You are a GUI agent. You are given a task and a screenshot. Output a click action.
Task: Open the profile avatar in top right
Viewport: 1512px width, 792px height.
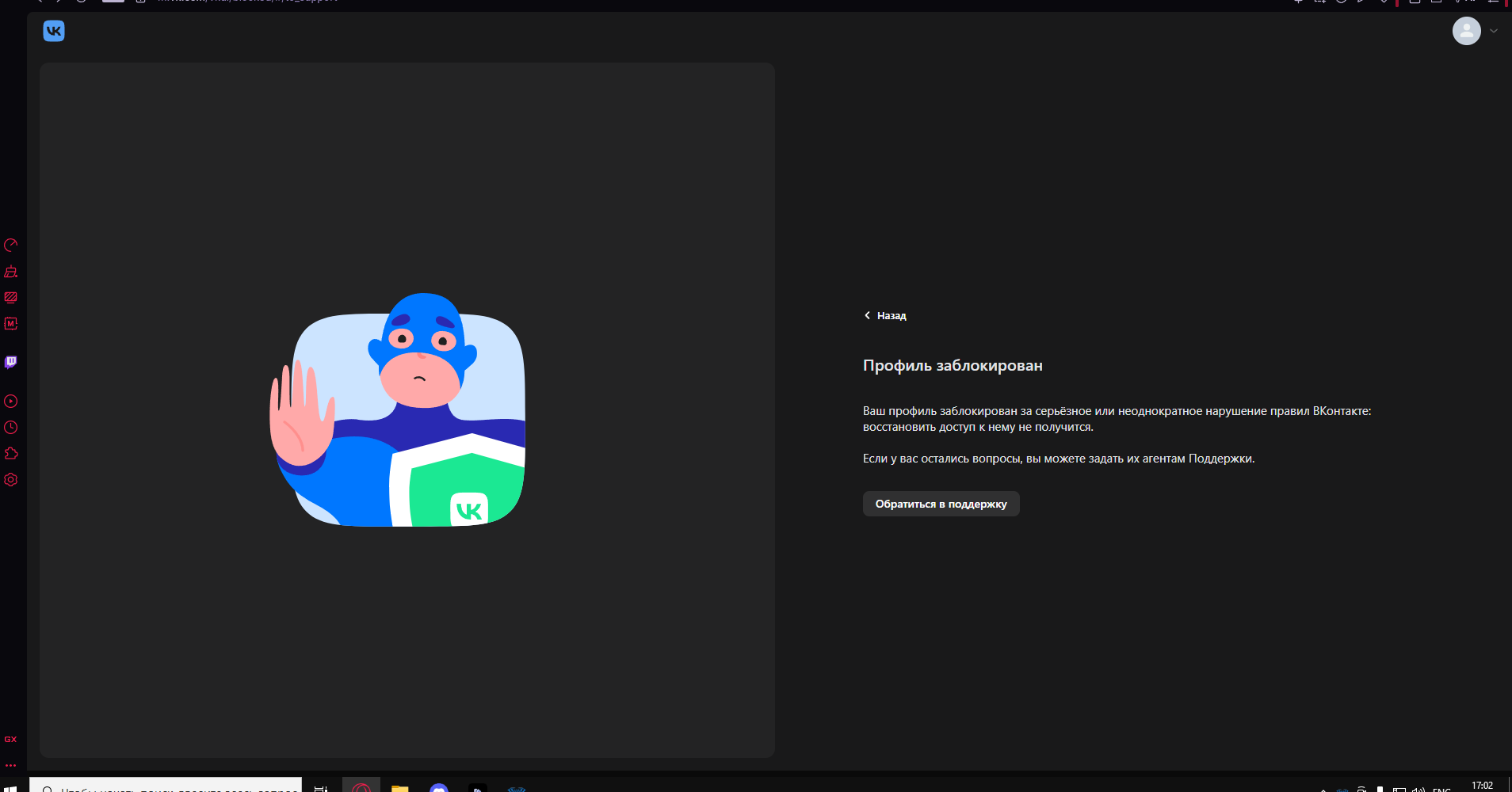(x=1466, y=31)
